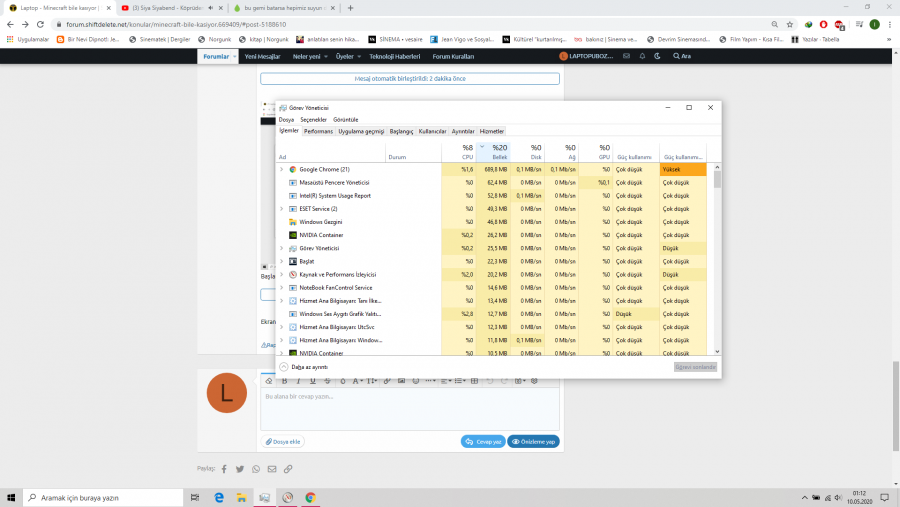Toggle bold in the reply editor
Screen dimensions: 900x507
(284, 381)
